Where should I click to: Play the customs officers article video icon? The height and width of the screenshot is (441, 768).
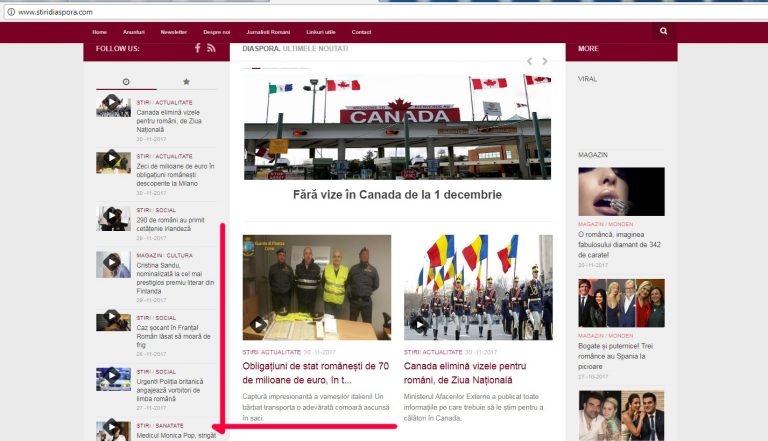259,324
